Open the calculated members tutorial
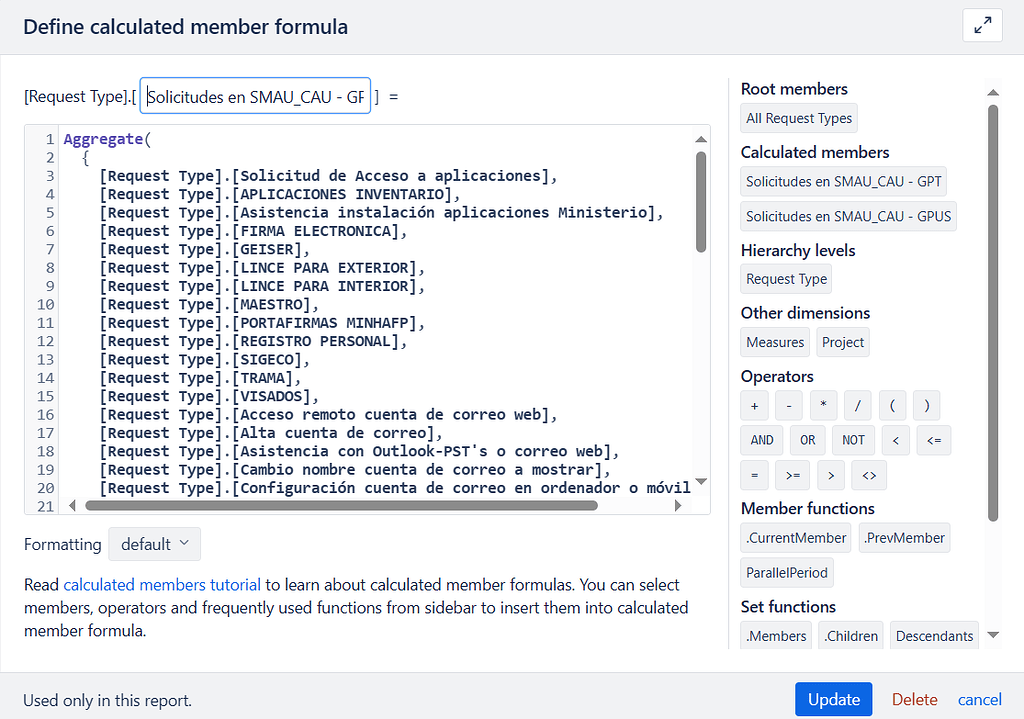The width and height of the screenshot is (1024, 719). [x=161, y=584]
